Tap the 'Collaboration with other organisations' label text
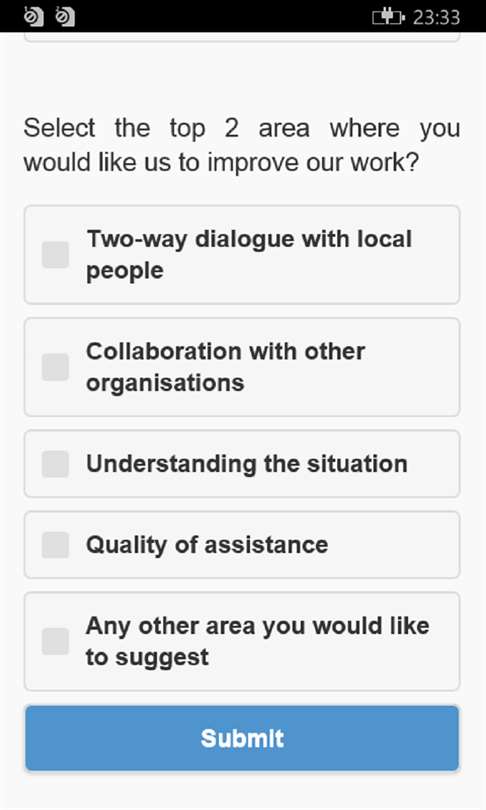Viewport: 486px width, 810px height. [225, 367]
